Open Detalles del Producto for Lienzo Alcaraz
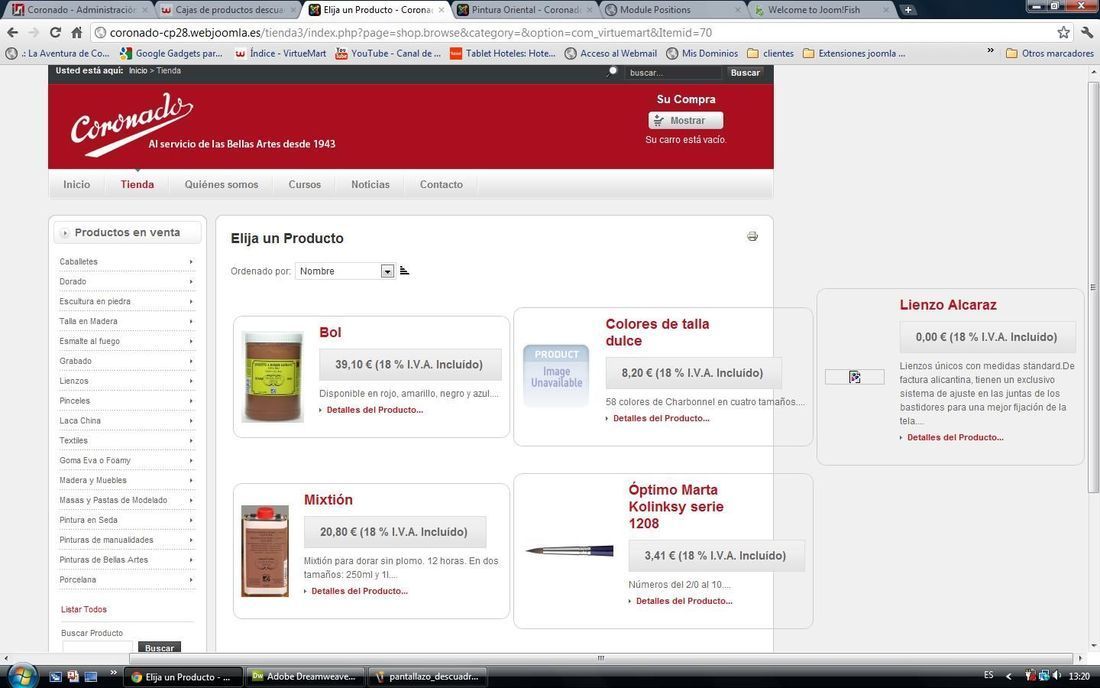Image resolution: width=1100 pixels, height=688 pixels. click(x=955, y=437)
